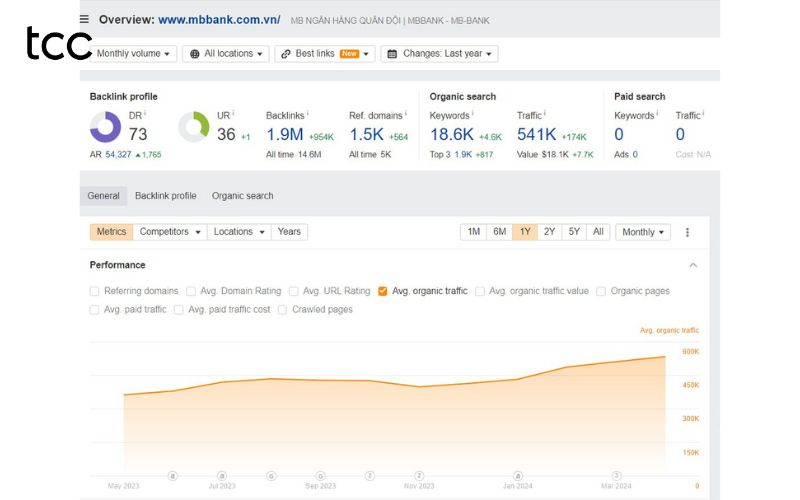The width and height of the screenshot is (800, 500).
Task: Click the update marker above Jan 2024
Action: coord(518,476)
